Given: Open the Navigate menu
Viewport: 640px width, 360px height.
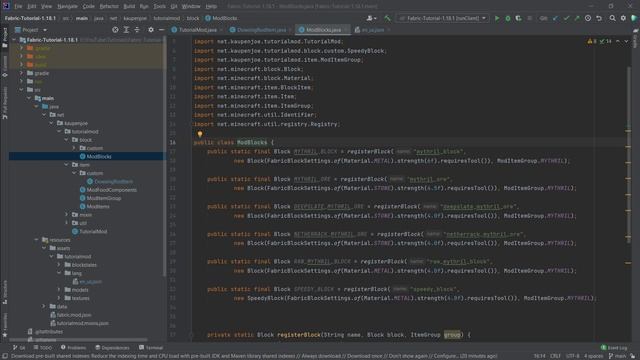Looking at the screenshot, I should 67,7.
